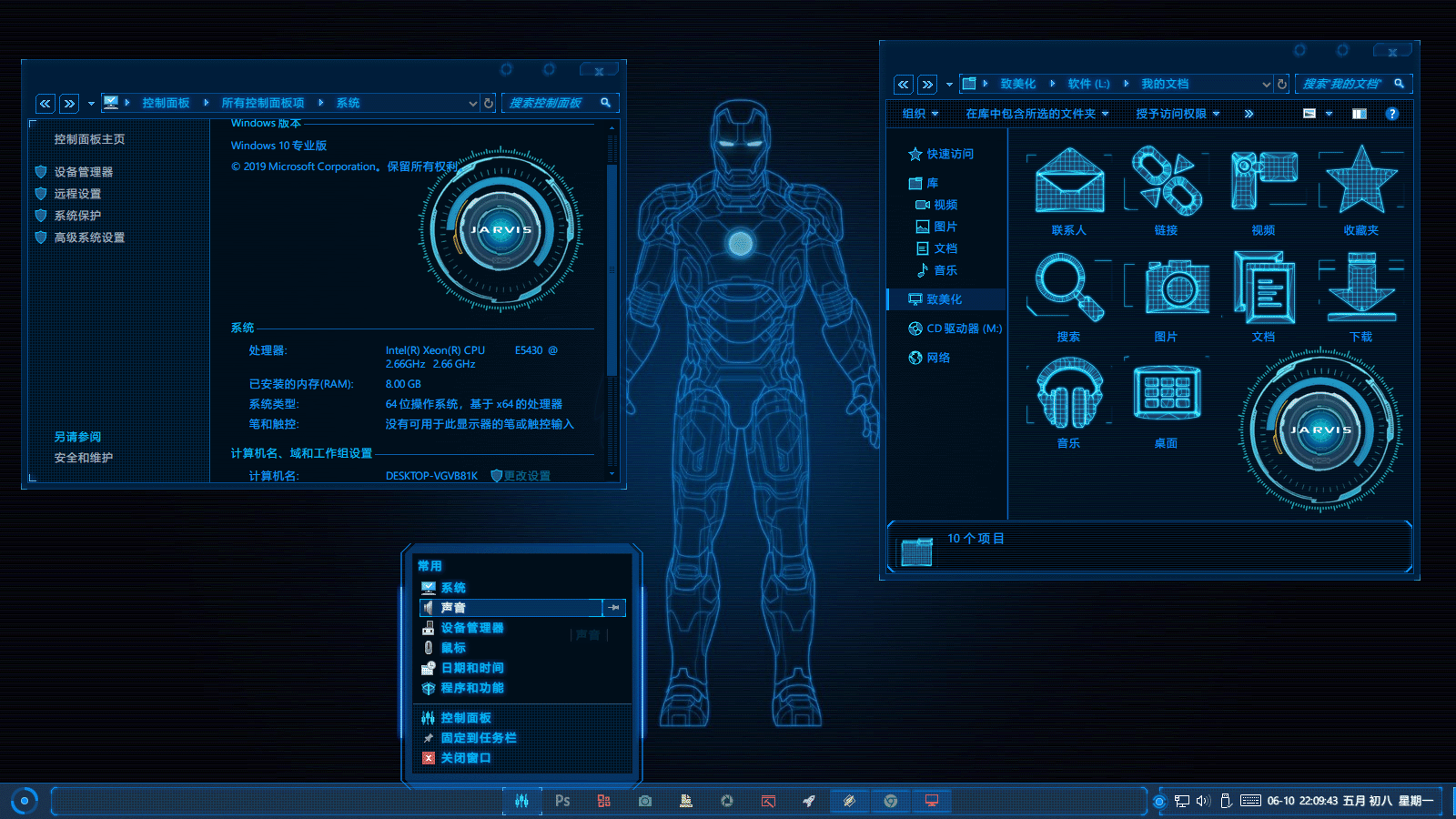Open recent locations arrow in control panel window
Screen dimensions: 1456x819
(x=91, y=104)
